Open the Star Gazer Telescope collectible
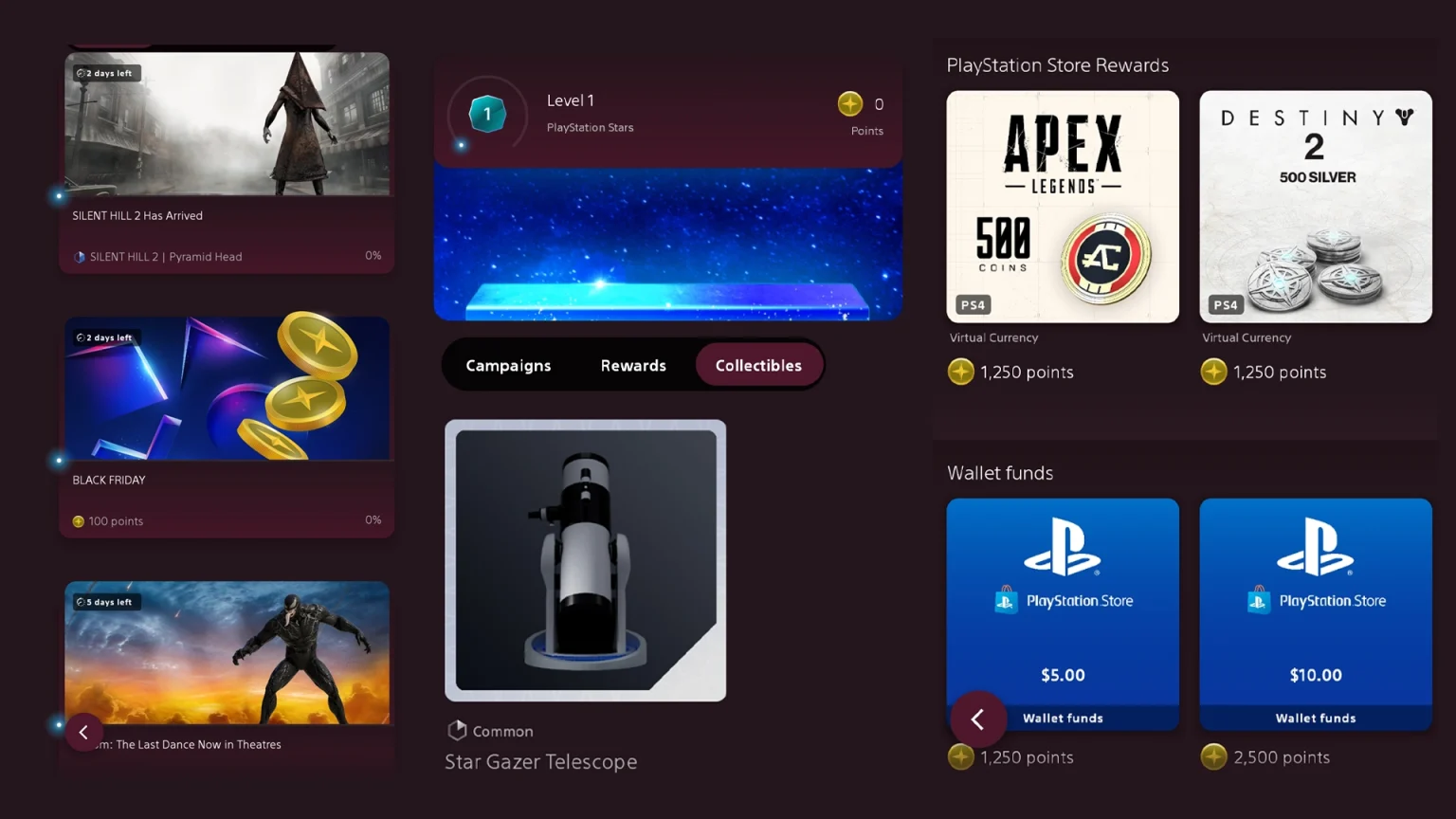The height and width of the screenshot is (819, 1456). coord(586,560)
